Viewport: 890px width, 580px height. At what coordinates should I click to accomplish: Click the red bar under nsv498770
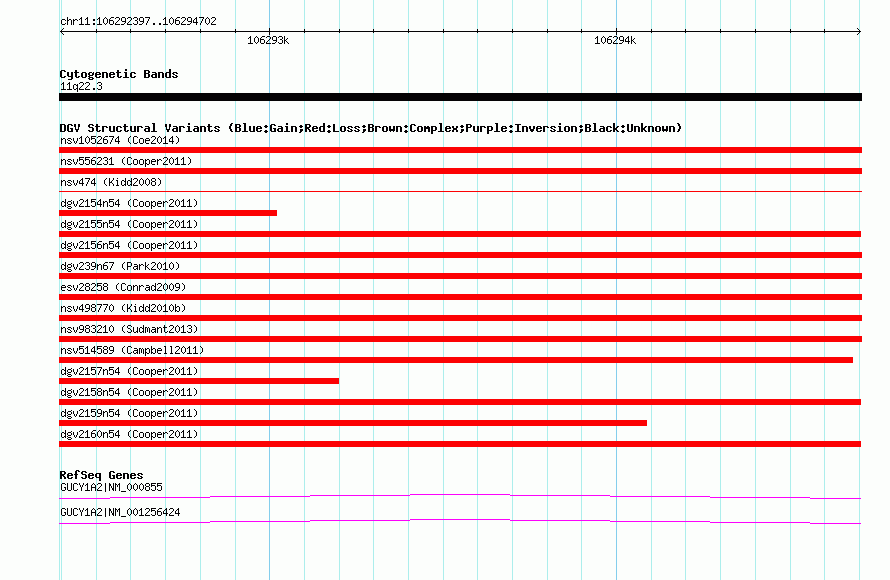(460, 318)
